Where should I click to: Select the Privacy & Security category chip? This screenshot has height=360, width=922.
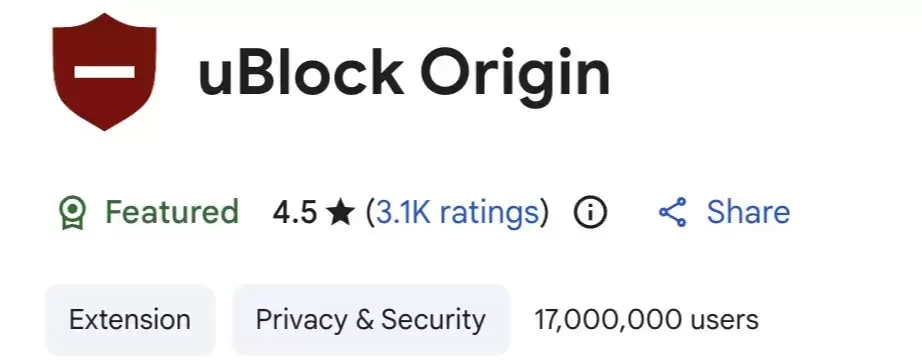(x=371, y=320)
